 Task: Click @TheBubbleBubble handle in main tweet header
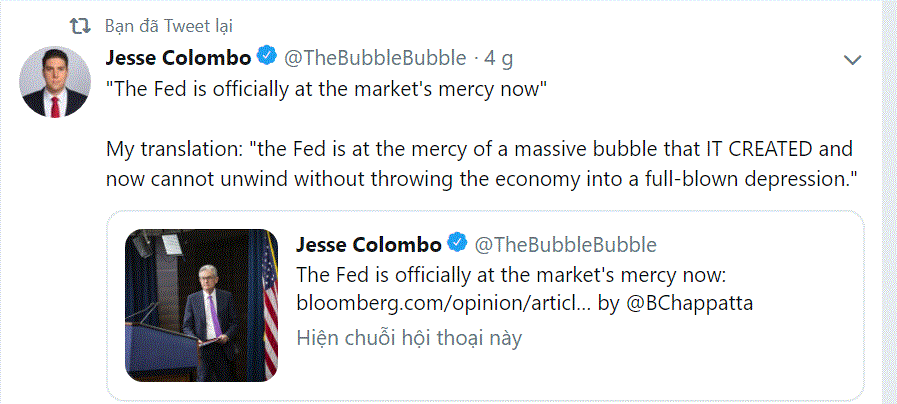374,57
